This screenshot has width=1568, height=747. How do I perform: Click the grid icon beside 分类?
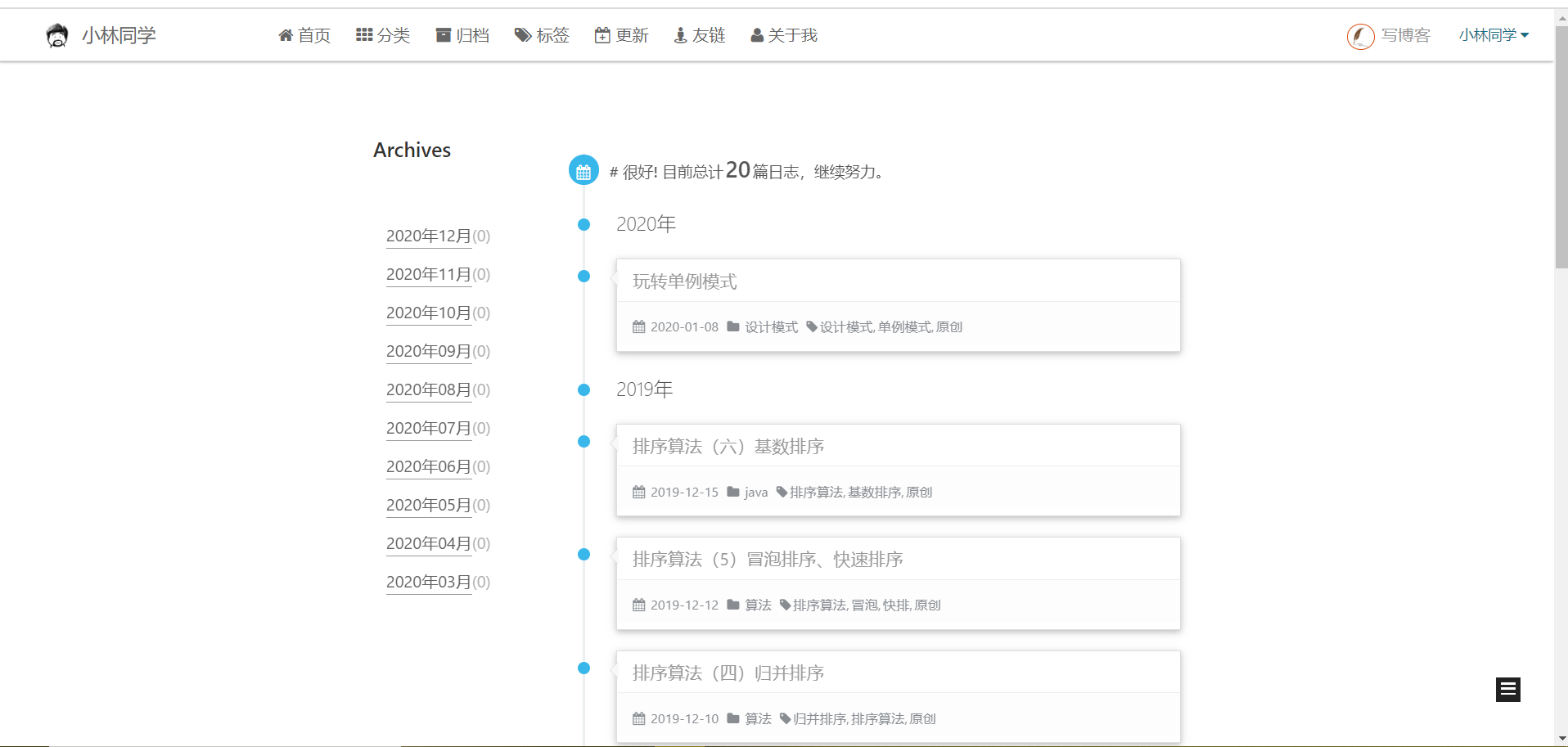pyautogui.click(x=364, y=35)
